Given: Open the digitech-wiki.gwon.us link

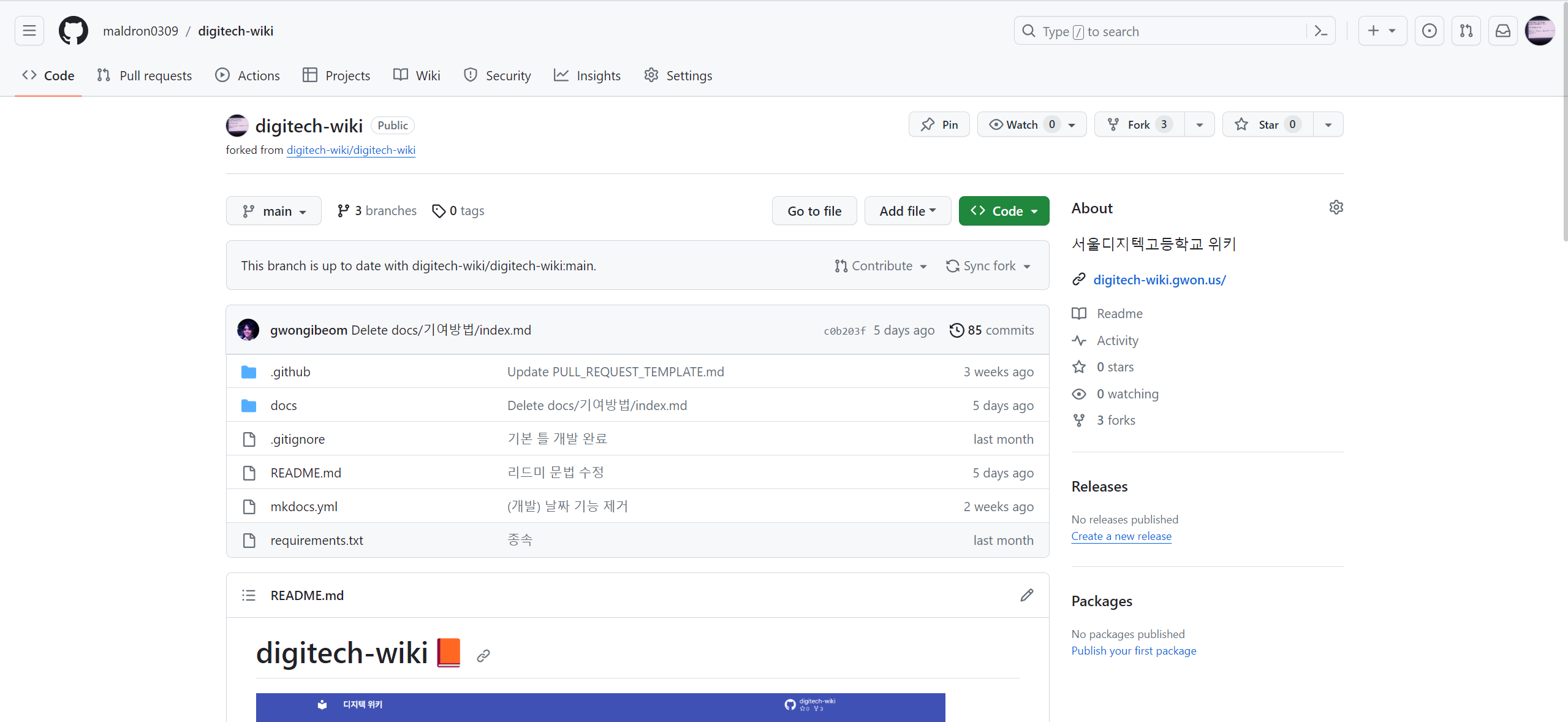Looking at the screenshot, I should 1159,279.
